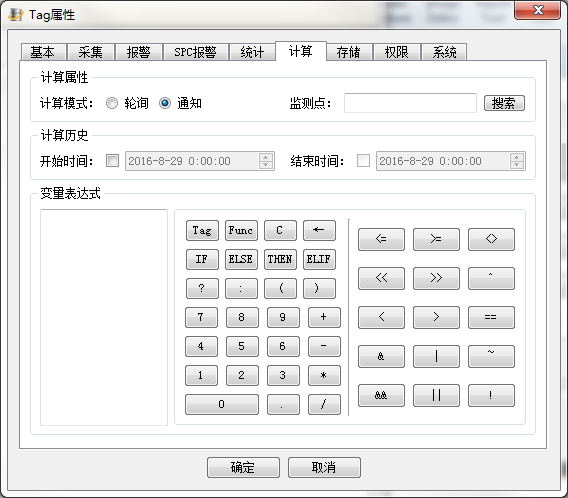The height and width of the screenshot is (498, 568).
Task: Click digit 9 on the keypad
Action: (x=283, y=317)
